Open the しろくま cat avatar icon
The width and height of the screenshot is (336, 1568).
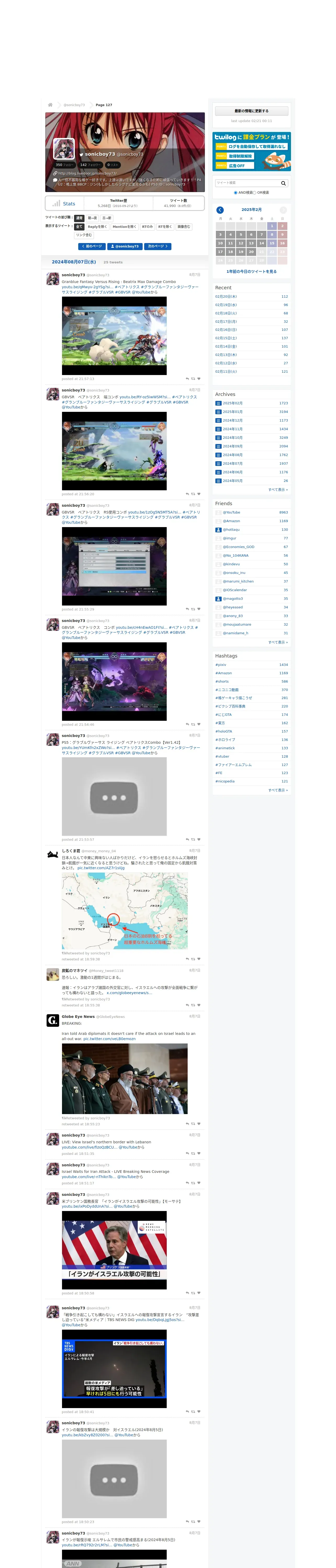pyautogui.click(x=52, y=855)
